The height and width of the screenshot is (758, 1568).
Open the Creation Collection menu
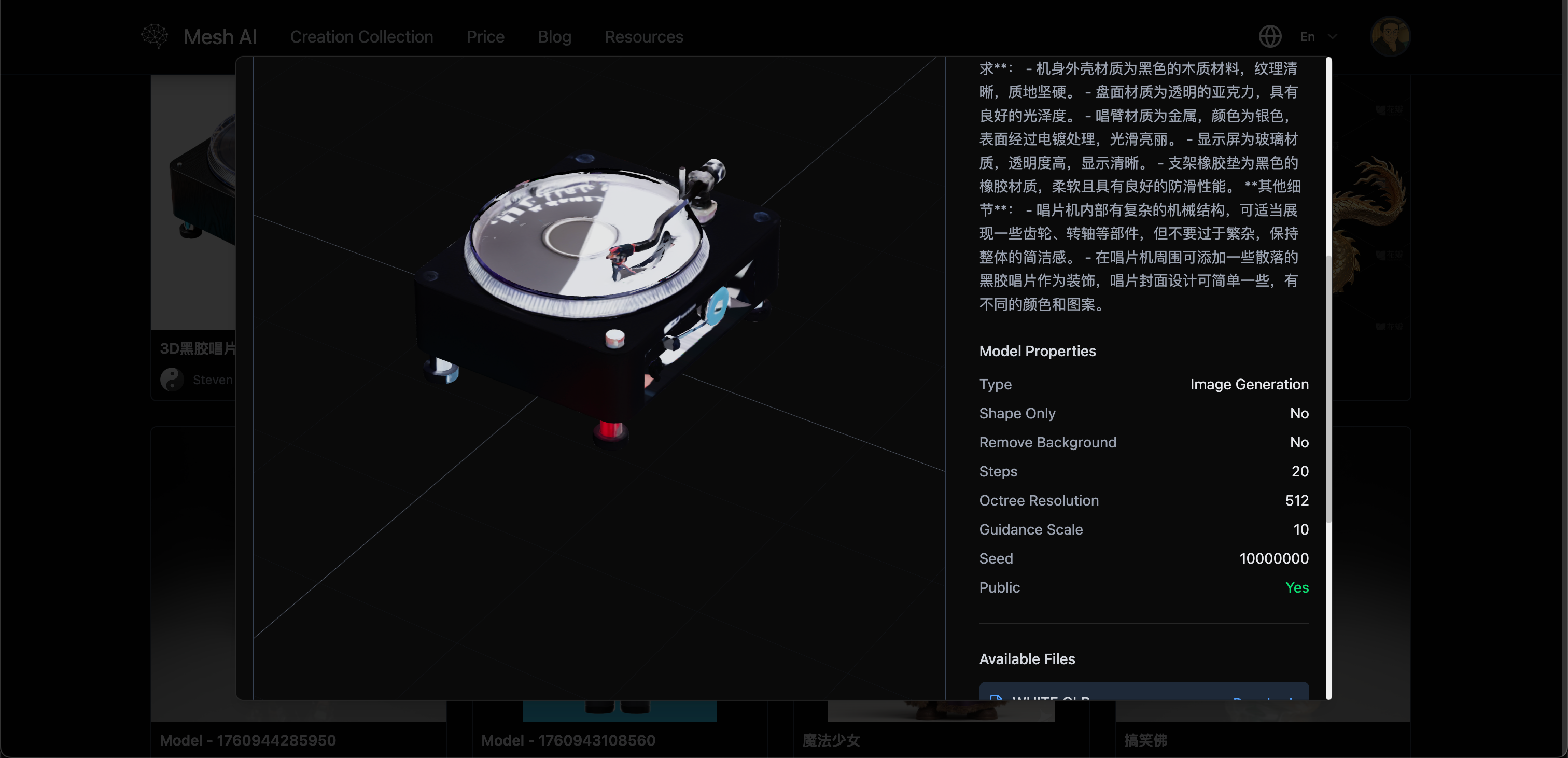pyautogui.click(x=361, y=36)
